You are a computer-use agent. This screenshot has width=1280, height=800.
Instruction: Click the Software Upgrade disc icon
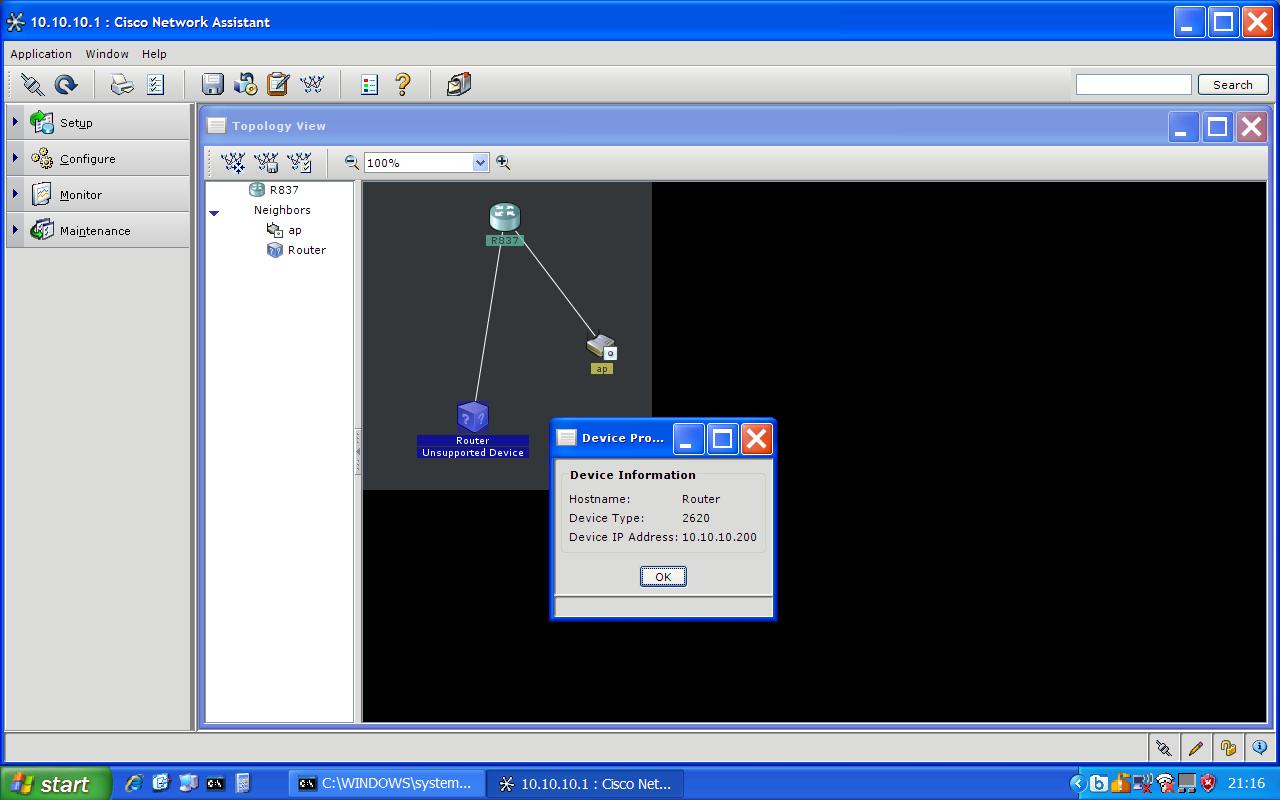[245, 85]
